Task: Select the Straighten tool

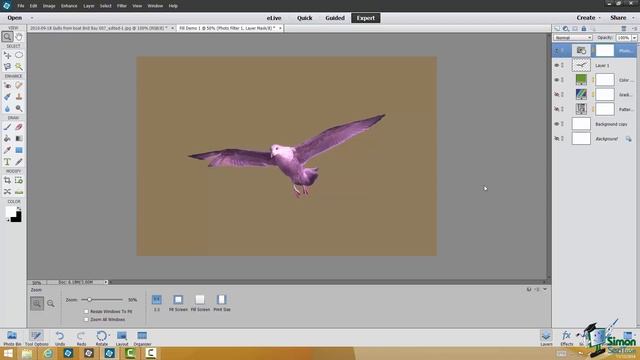Action: (19, 191)
